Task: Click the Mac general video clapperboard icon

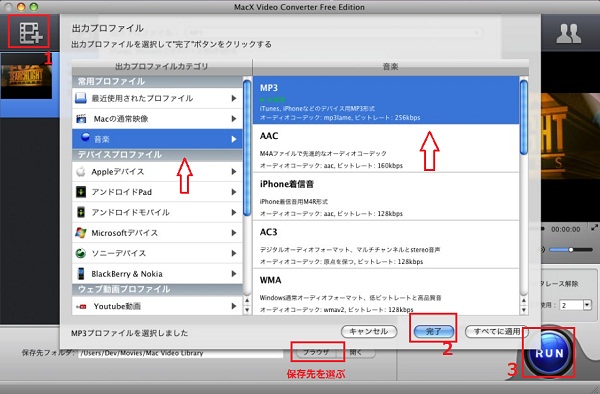Action: pos(81,119)
